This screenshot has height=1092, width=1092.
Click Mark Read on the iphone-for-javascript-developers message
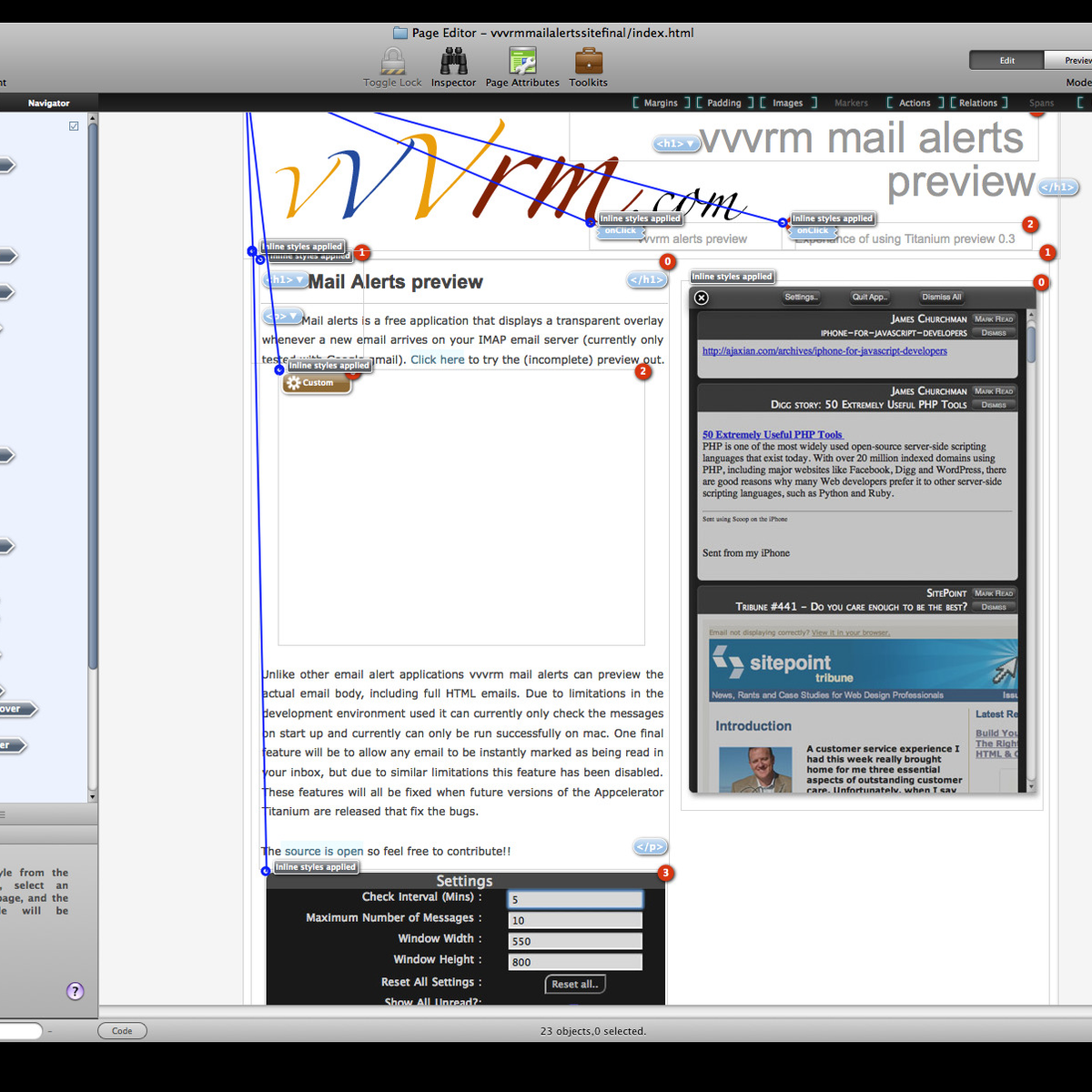click(x=993, y=319)
